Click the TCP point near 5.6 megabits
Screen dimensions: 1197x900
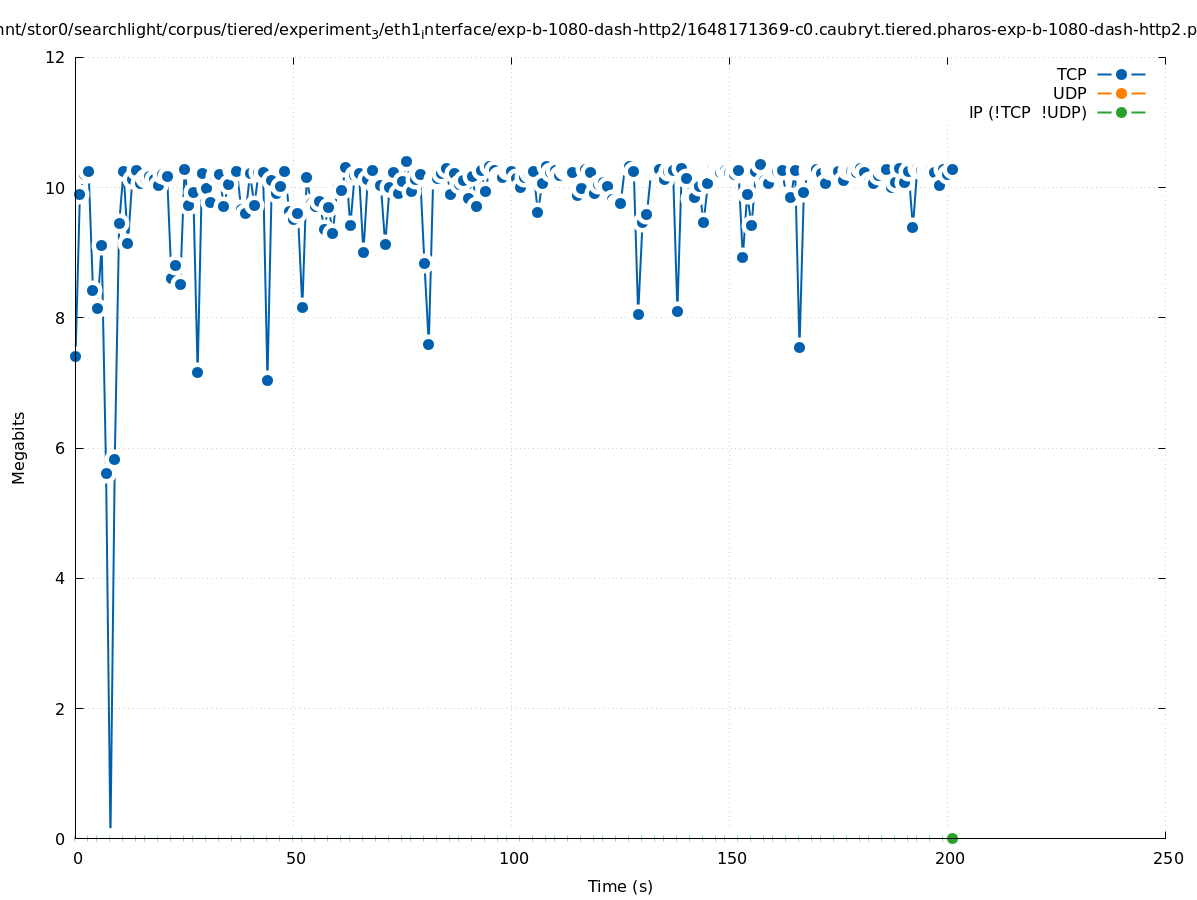click(x=106, y=473)
